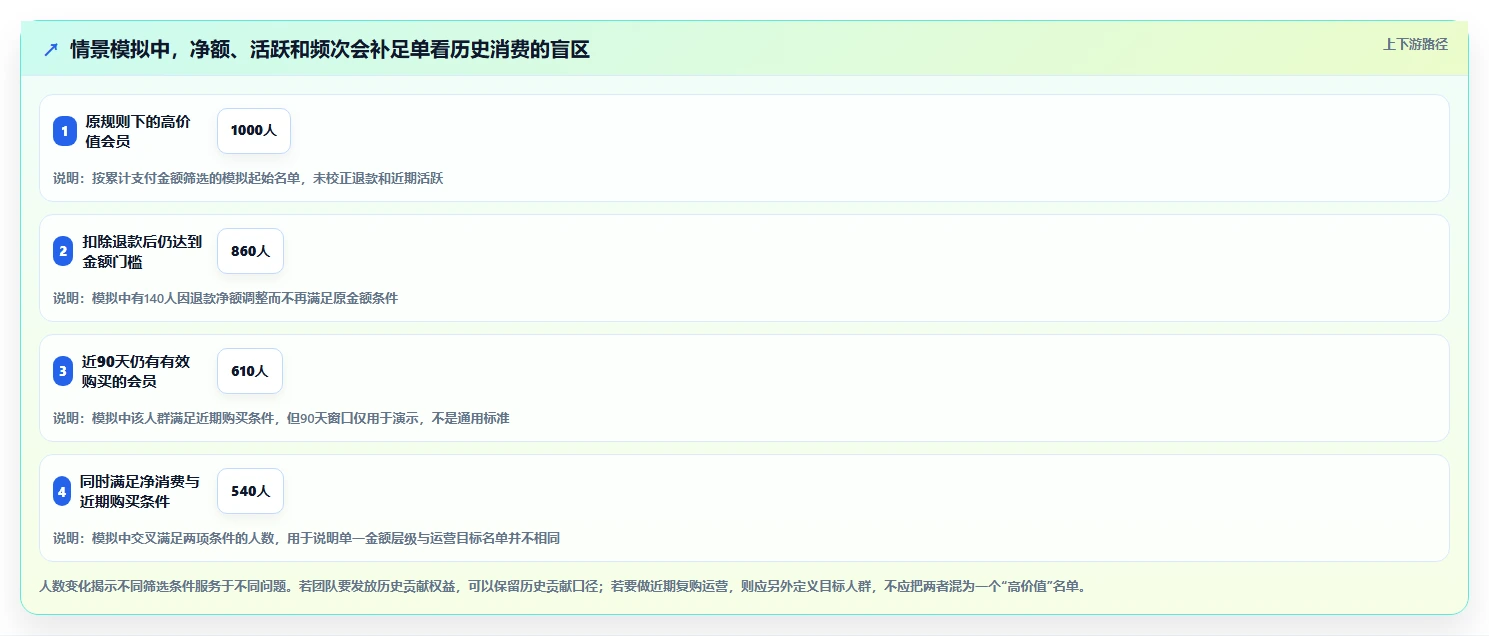Select the blue step 1 badge
1489x636 pixels.
pyautogui.click(x=65, y=131)
